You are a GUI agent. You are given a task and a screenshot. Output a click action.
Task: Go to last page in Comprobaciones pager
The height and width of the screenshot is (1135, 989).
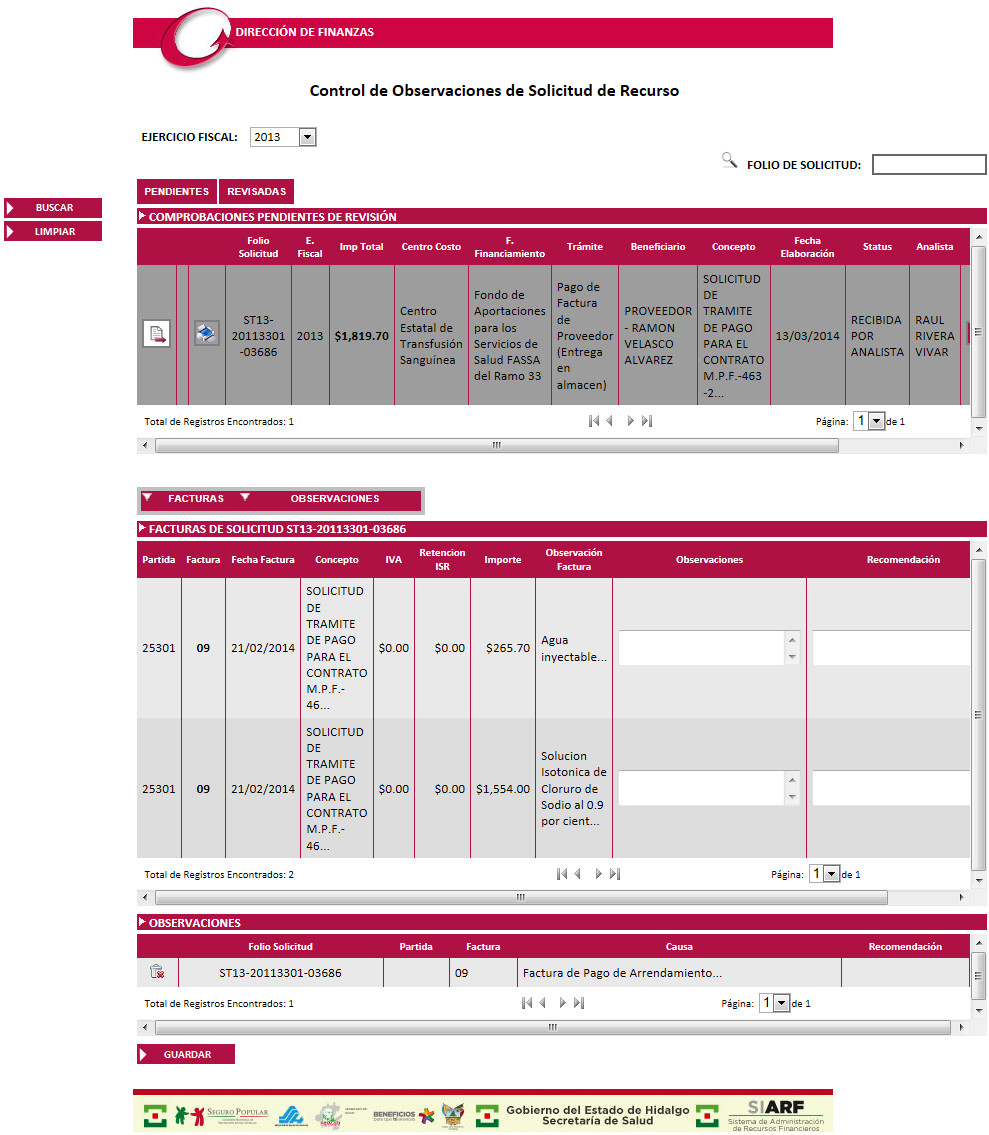click(647, 421)
